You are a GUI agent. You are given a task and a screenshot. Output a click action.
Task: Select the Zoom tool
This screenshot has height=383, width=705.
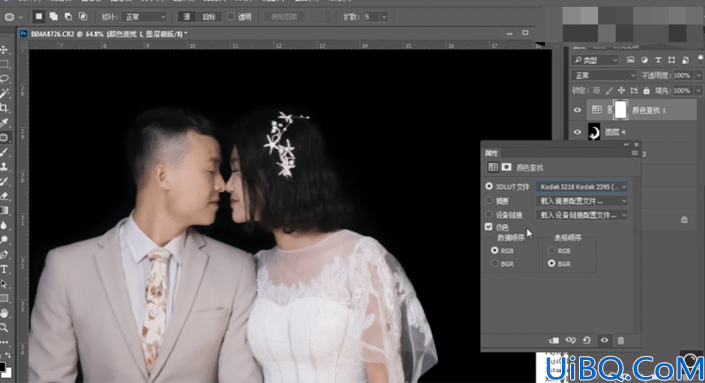click(4, 327)
